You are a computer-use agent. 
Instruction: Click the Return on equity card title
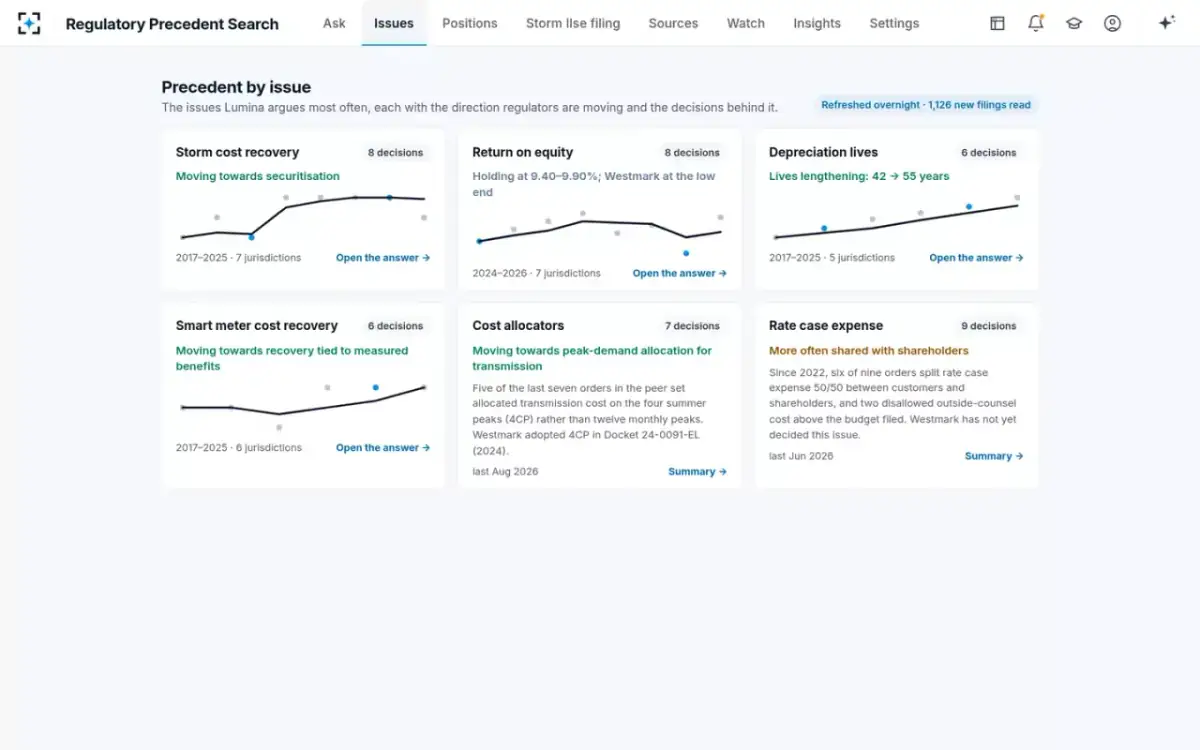point(523,152)
